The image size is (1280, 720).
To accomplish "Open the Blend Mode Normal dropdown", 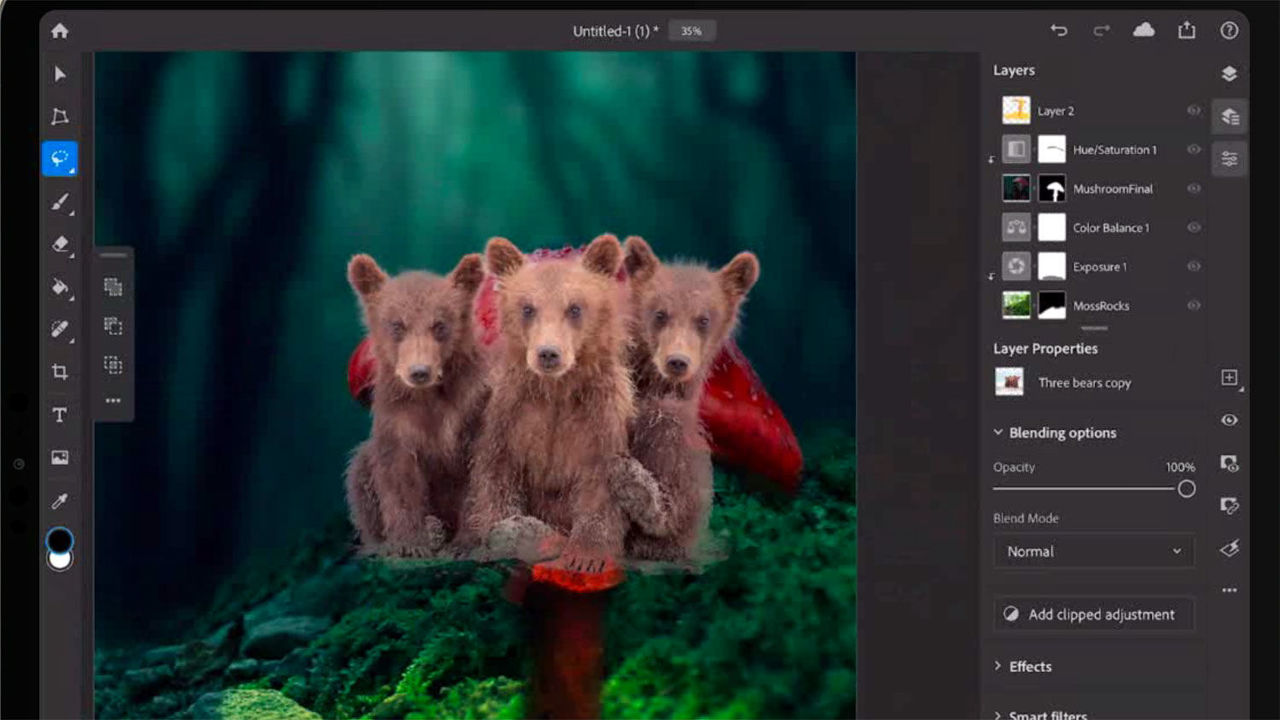I will click(x=1094, y=551).
